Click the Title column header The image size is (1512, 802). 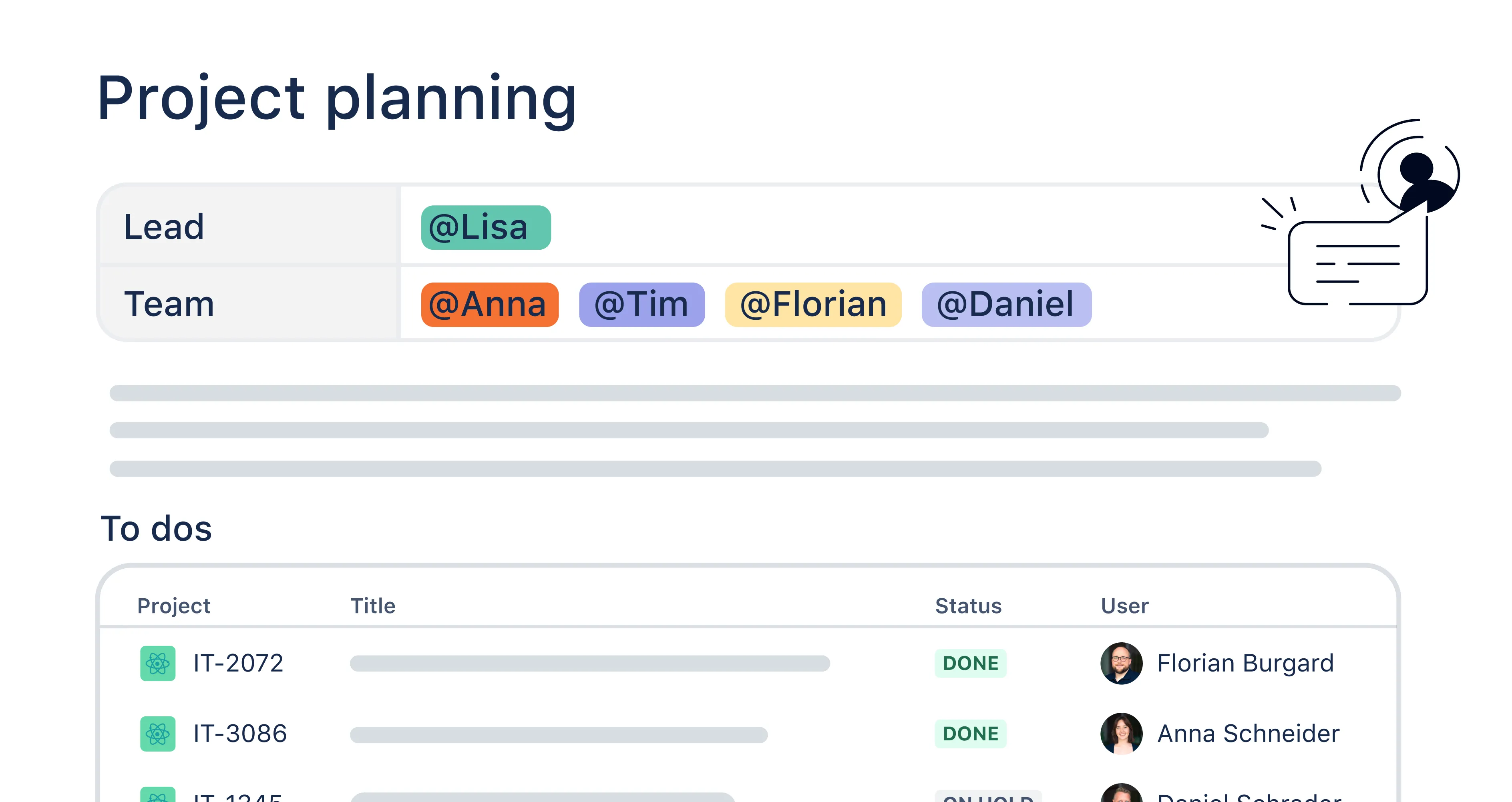[x=373, y=606]
